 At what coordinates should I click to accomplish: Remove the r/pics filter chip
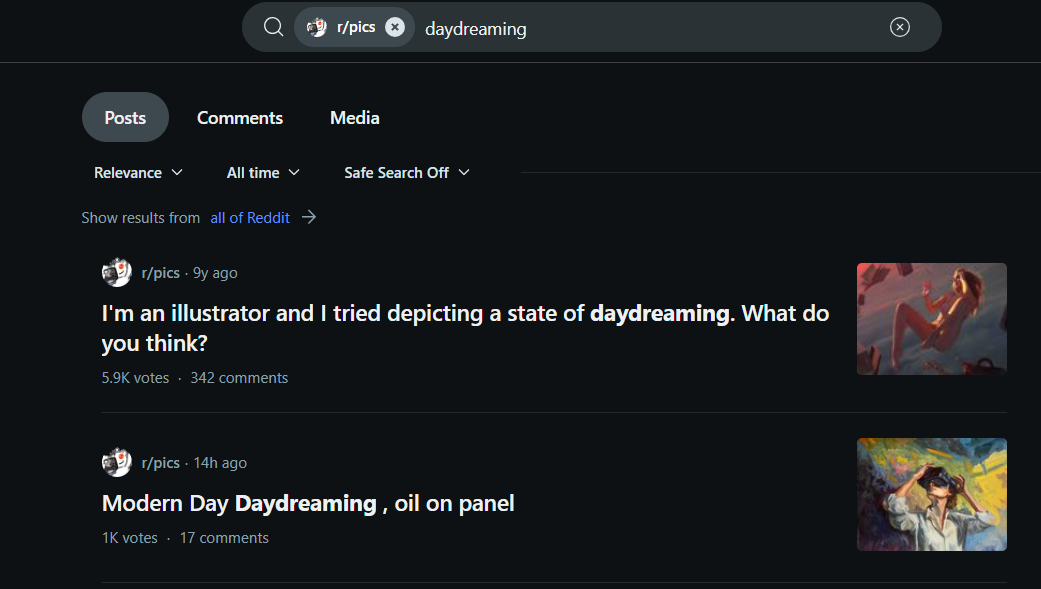(x=395, y=27)
